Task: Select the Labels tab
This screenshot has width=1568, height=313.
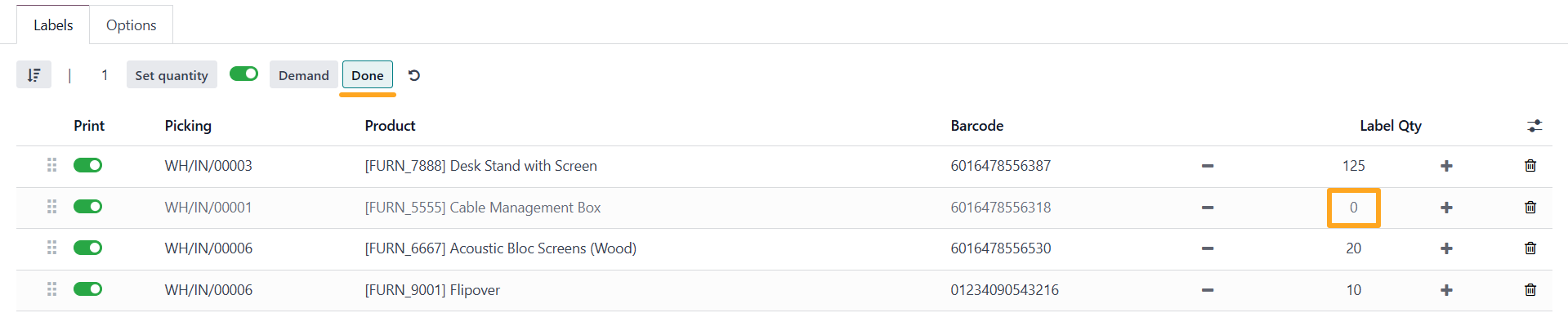Action: pyautogui.click(x=53, y=25)
